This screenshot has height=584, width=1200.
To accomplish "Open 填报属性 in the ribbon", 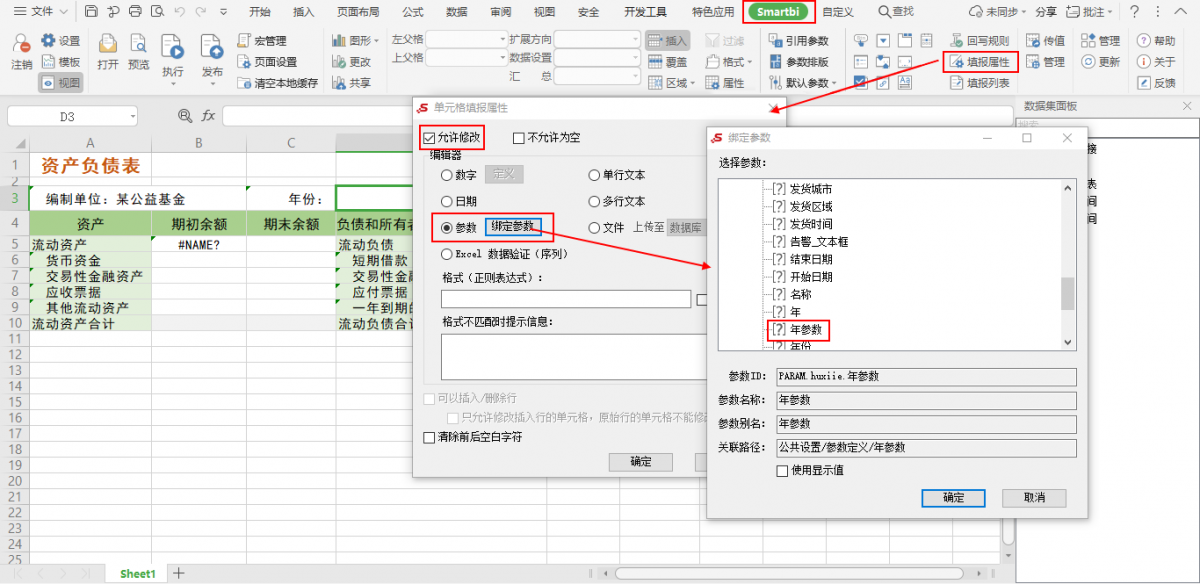I will click(979, 62).
